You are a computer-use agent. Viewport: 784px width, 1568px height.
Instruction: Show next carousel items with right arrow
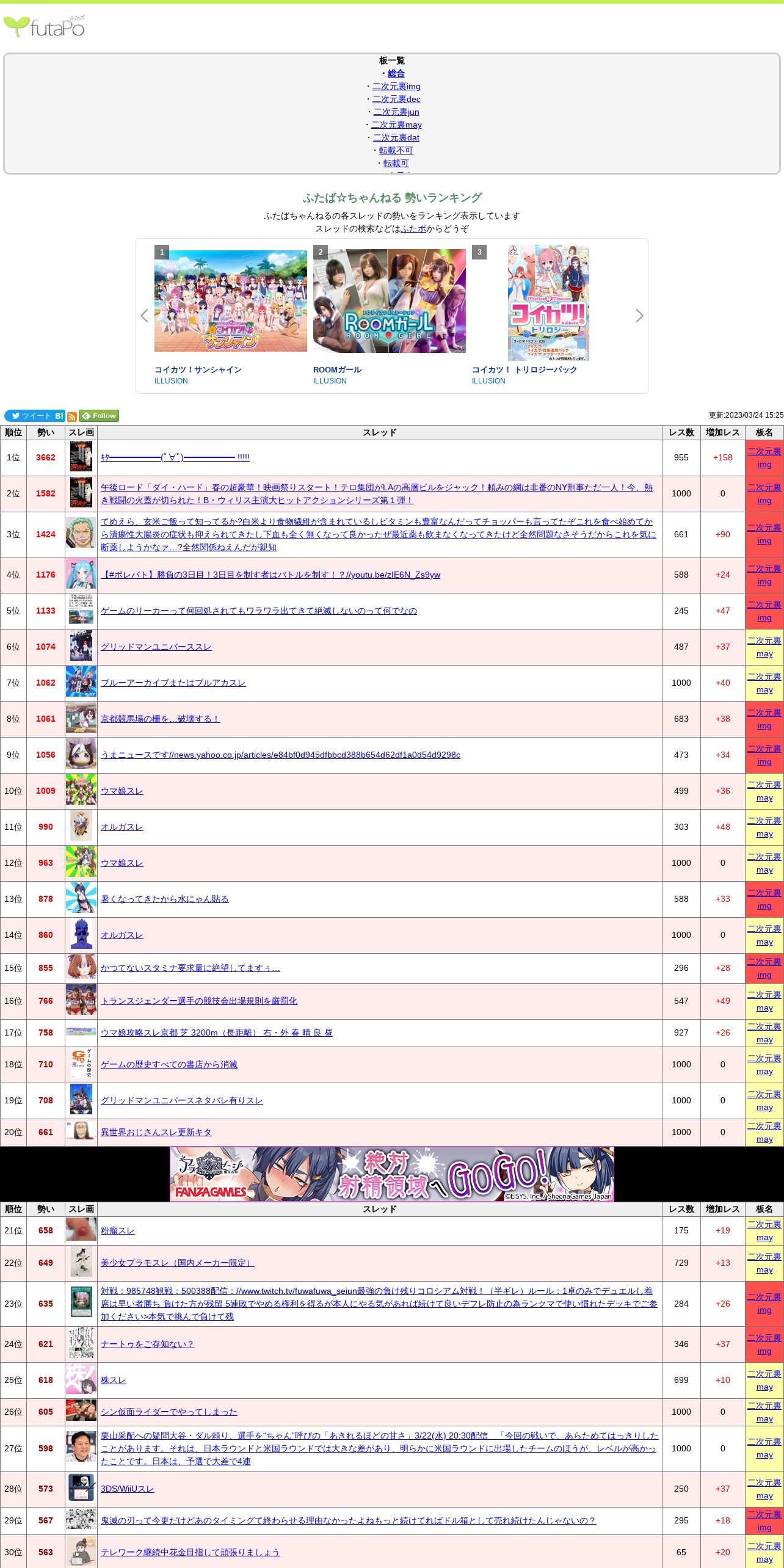coord(639,316)
